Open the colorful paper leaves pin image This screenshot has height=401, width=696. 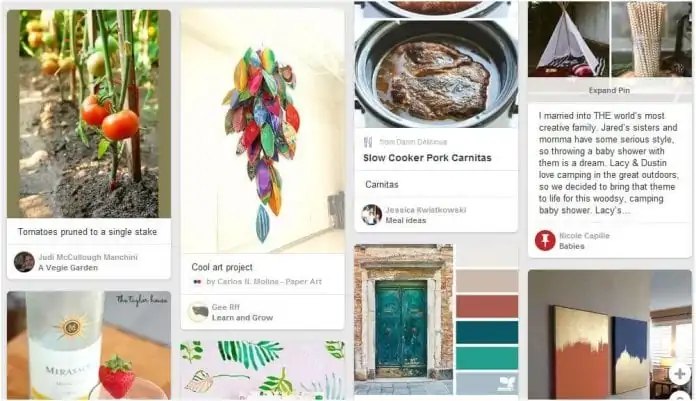pyautogui.click(x=263, y=131)
